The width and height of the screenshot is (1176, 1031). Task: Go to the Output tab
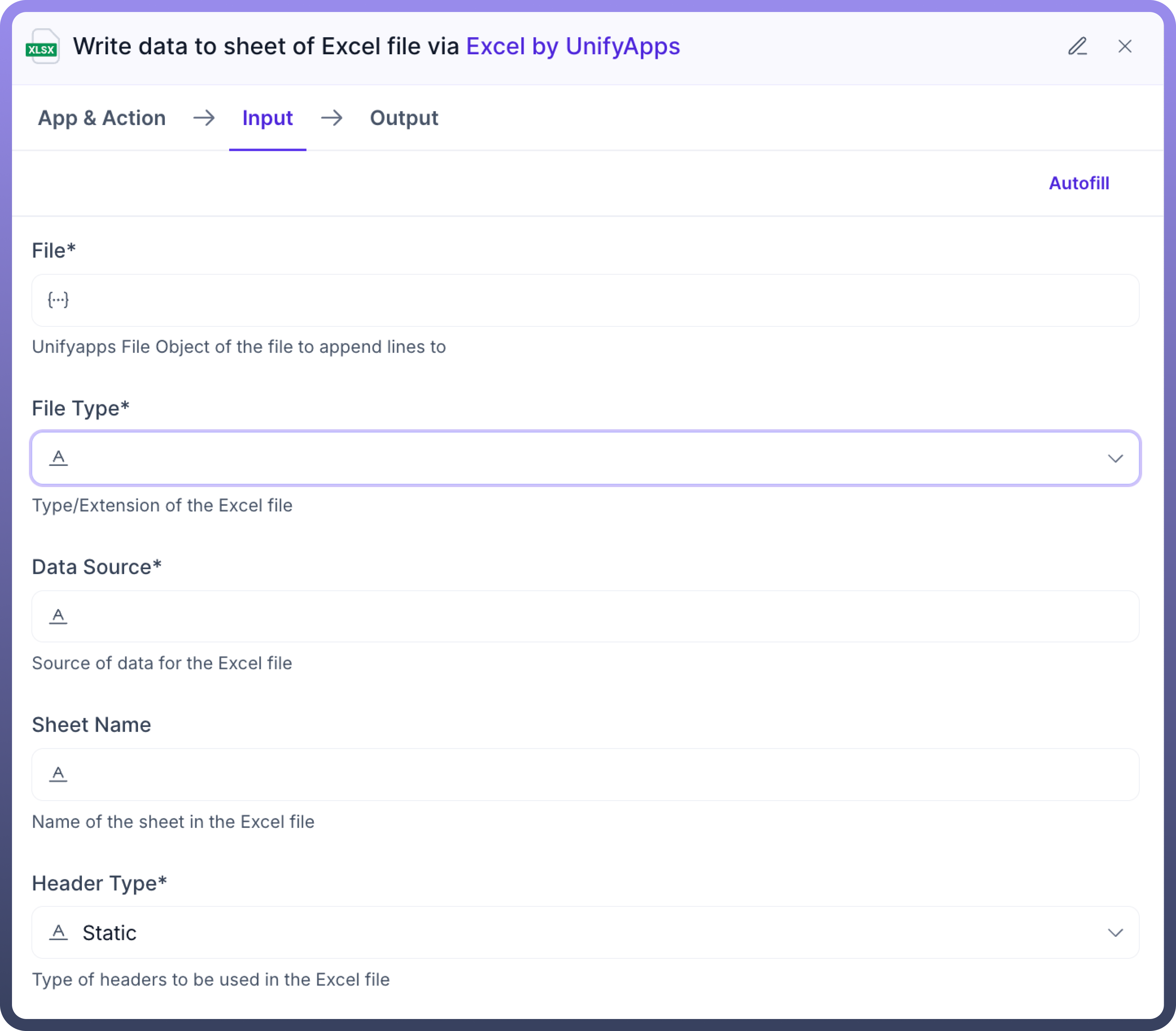pyautogui.click(x=404, y=118)
